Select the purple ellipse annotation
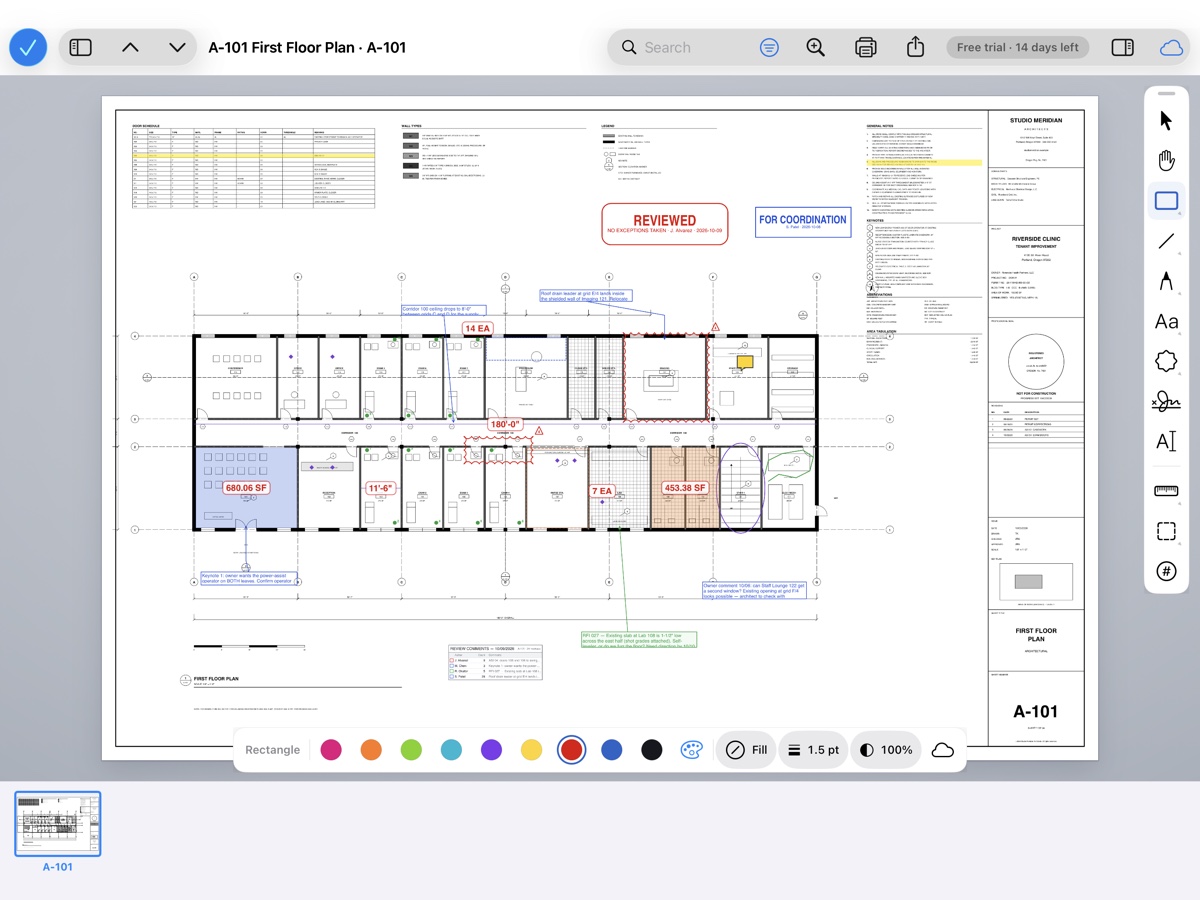Screen dimensions: 1200x900 pos(740,488)
